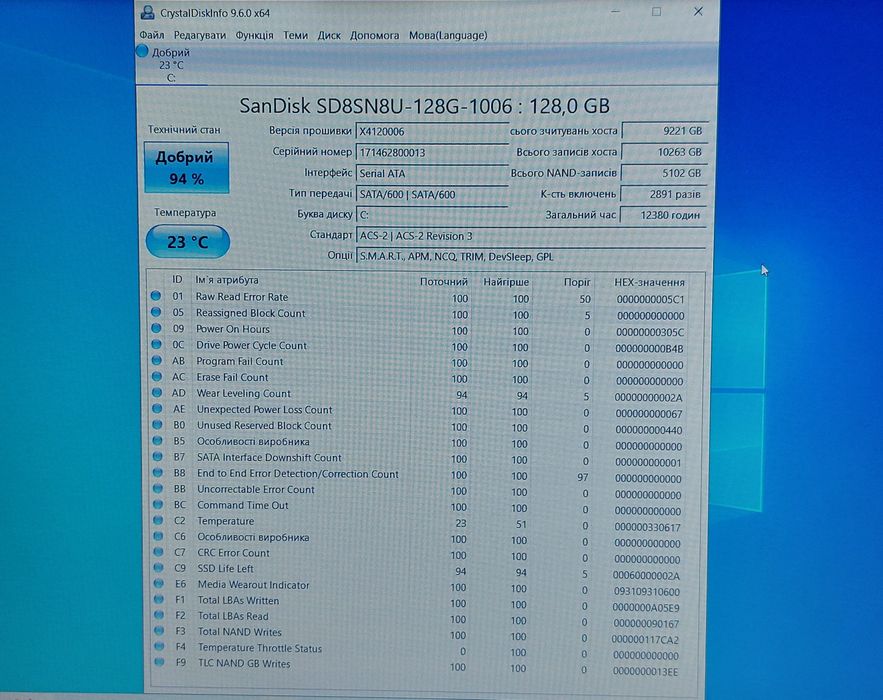Viewport: 883px width, 700px height.
Task: Click the power on count 2891 разів
Action: click(663, 194)
